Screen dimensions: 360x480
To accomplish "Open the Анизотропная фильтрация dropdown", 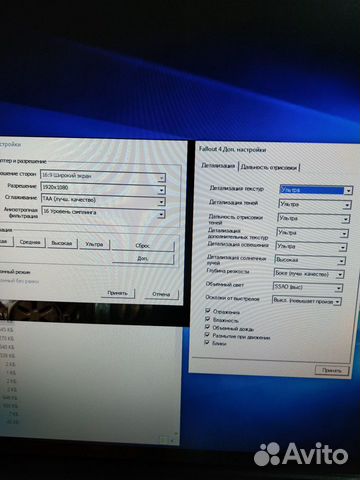I will [103, 212].
